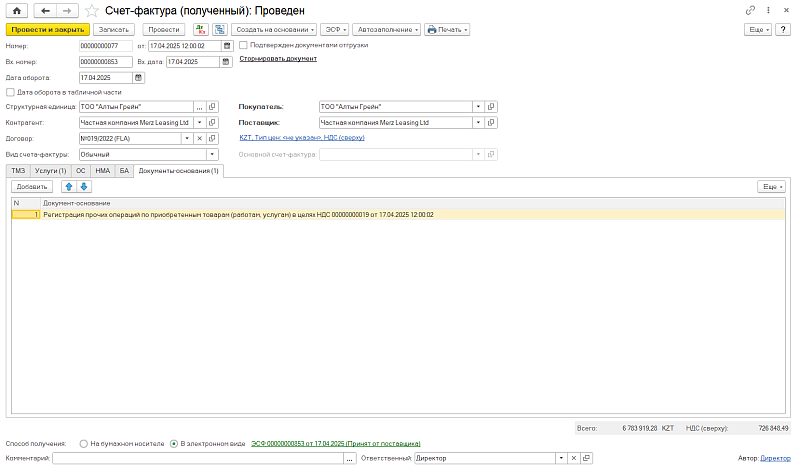
Task: Open the document structure icon in toolbar
Action: (x=220, y=30)
